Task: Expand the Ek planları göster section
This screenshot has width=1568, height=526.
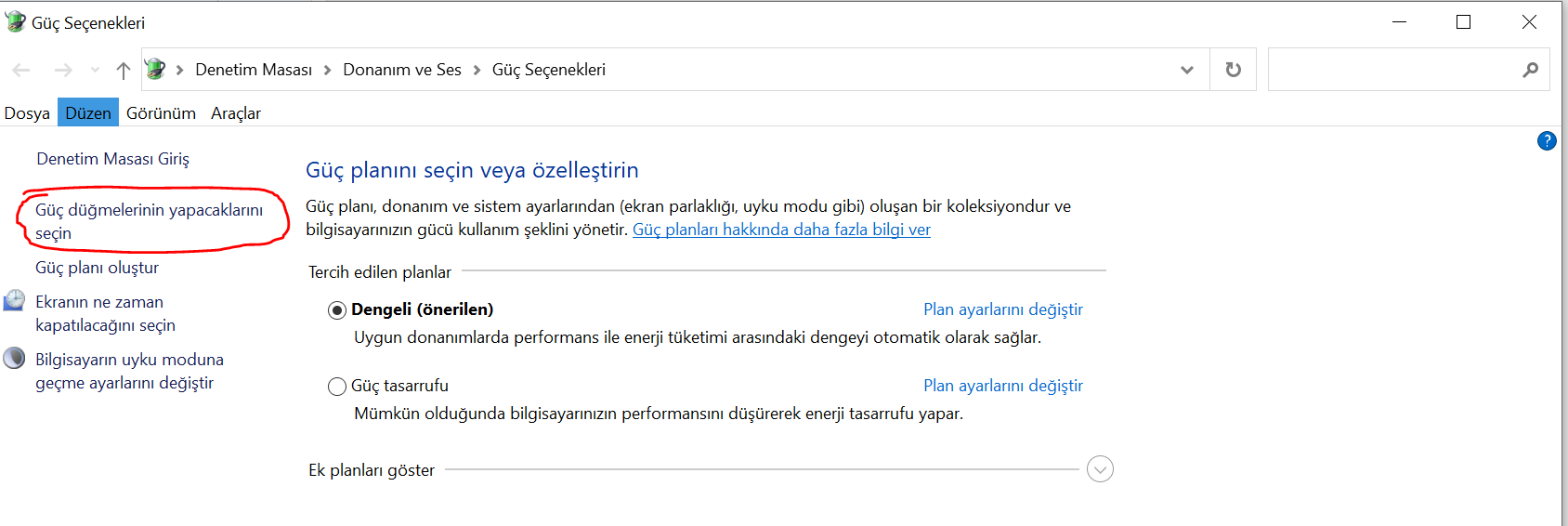Action: [x=1100, y=469]
